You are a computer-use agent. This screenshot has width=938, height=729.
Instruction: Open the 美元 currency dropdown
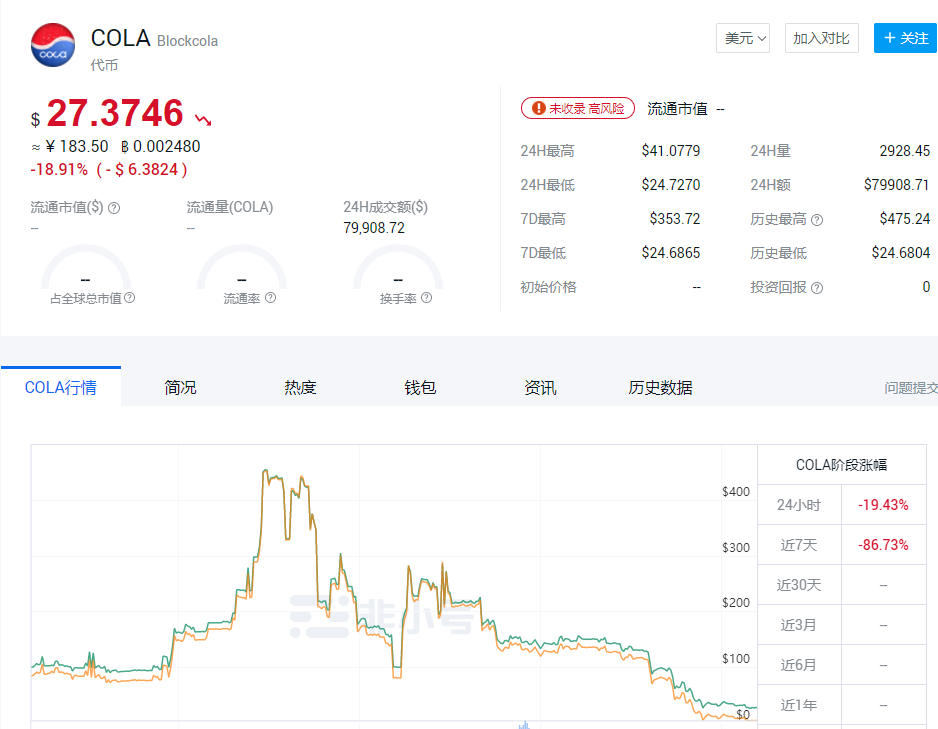742,38
